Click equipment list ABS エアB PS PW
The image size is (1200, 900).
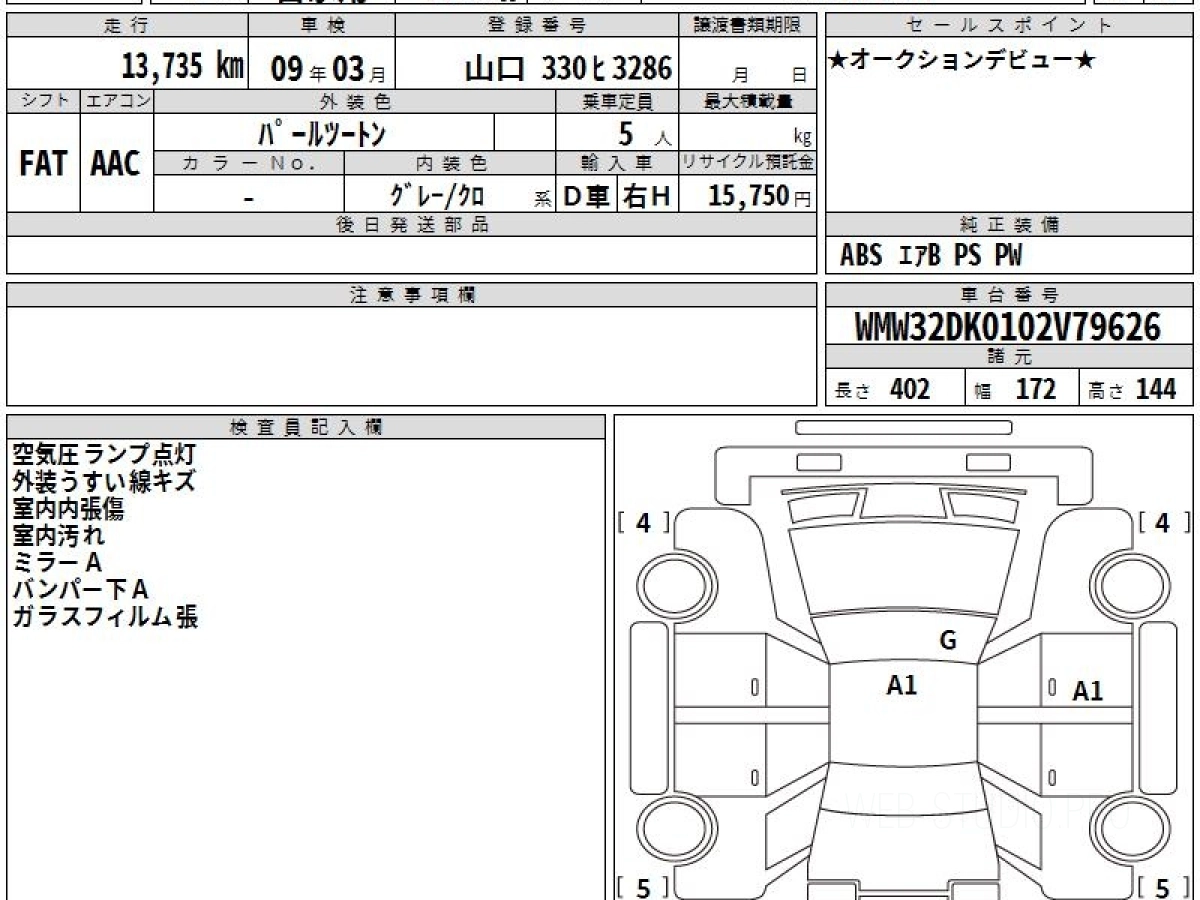tap(931, 256)
